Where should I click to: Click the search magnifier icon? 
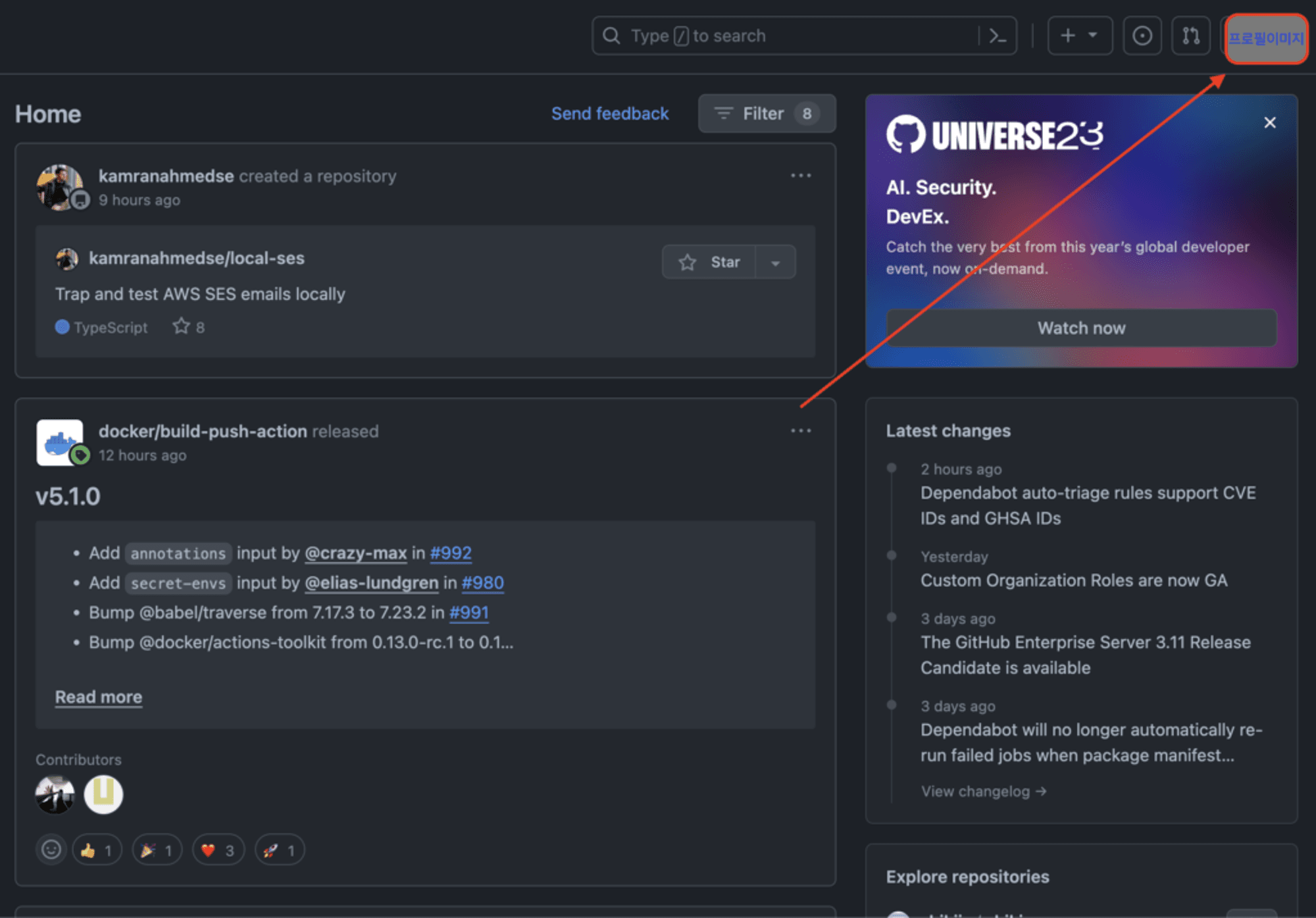tap(611, 36)
